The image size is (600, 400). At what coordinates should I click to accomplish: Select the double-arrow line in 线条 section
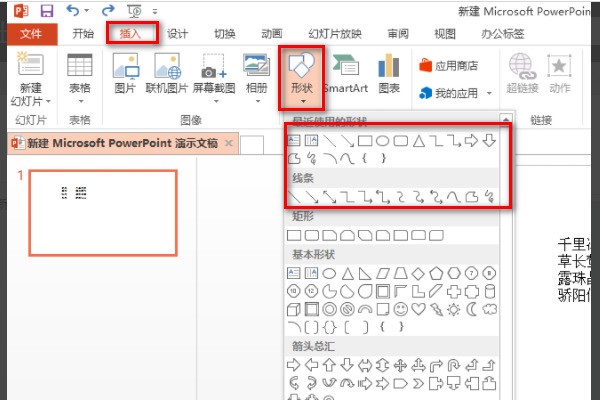point(329,197)
